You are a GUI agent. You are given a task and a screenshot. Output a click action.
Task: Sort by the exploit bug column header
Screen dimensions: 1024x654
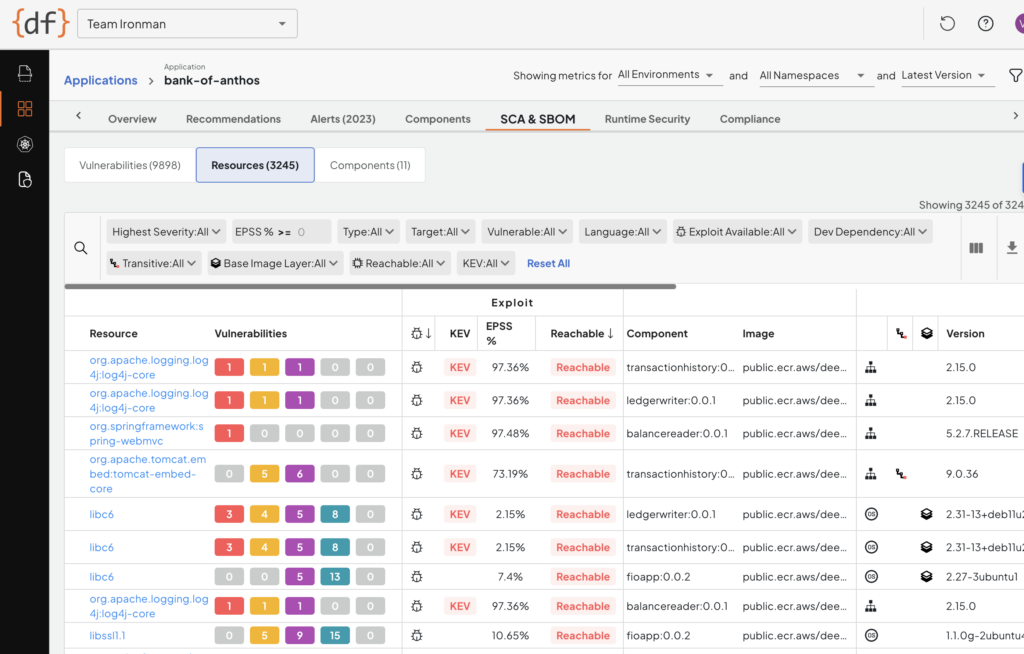(x=421, y=333)
